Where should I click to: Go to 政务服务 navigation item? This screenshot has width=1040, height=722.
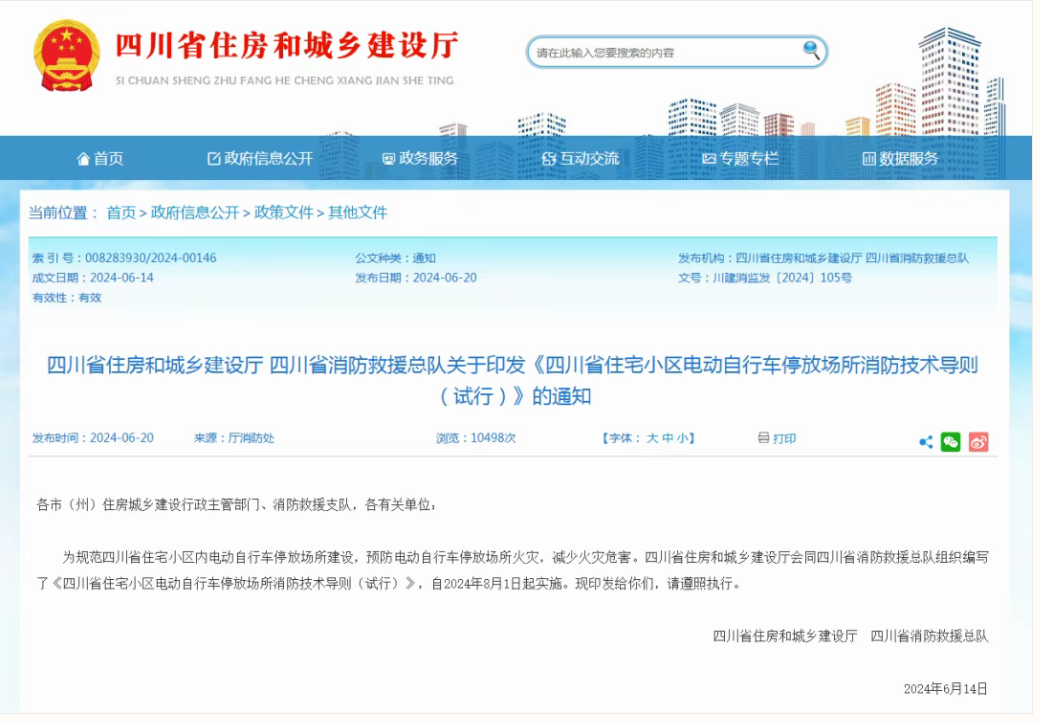(x=420, y=158)
